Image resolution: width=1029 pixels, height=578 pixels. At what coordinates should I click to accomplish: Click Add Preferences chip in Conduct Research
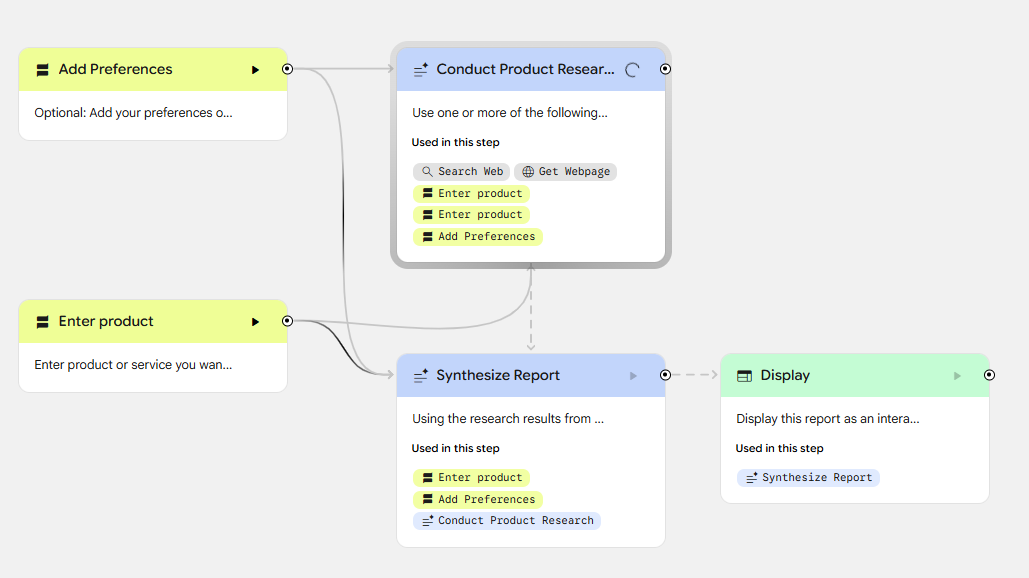[478, 237]
